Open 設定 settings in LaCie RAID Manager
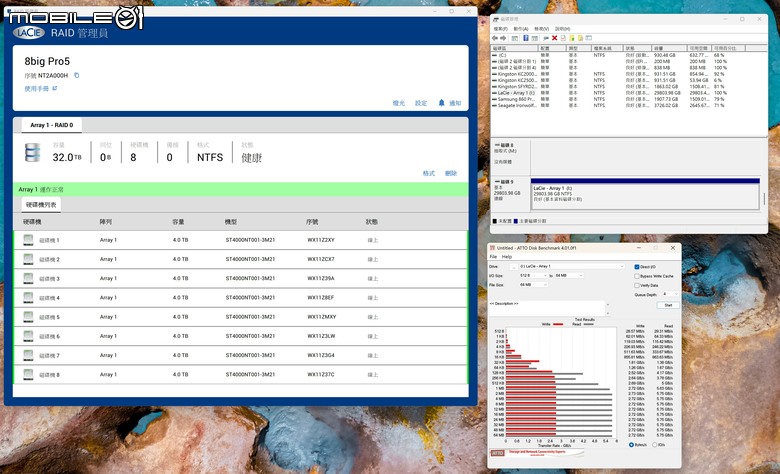 [421, 103]
